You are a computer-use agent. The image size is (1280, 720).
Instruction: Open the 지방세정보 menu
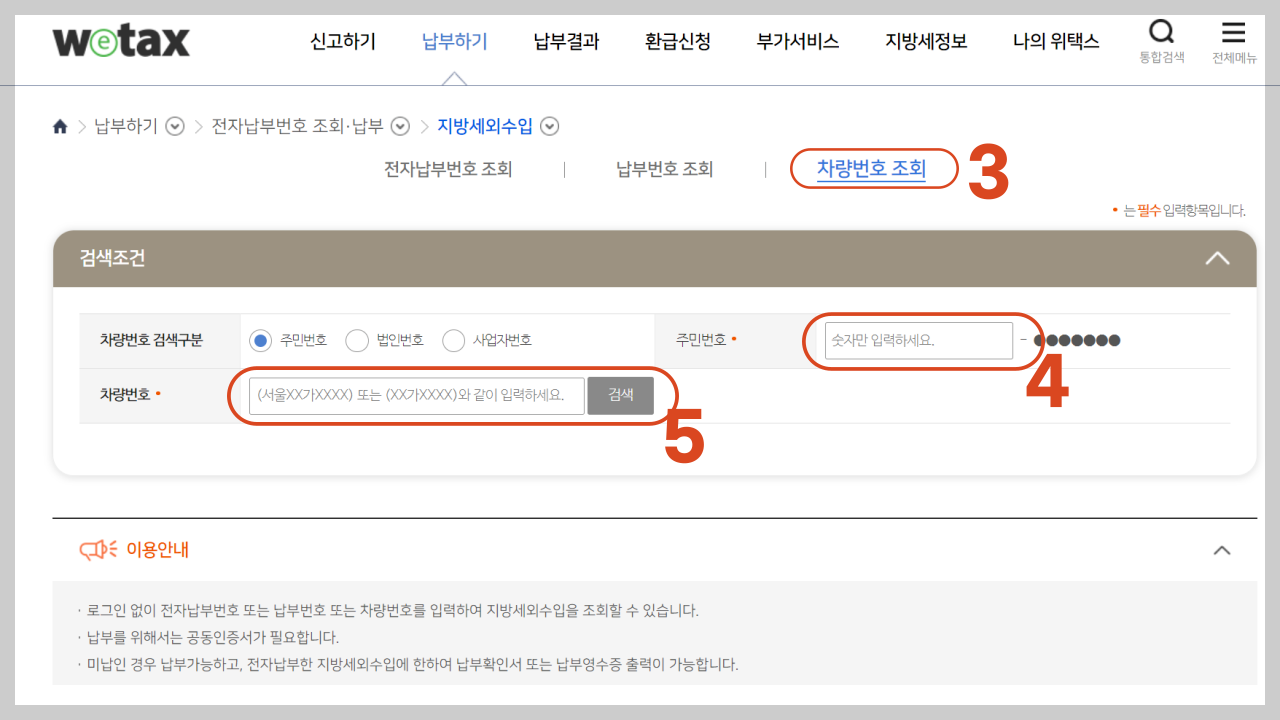[x=925, y=41]
